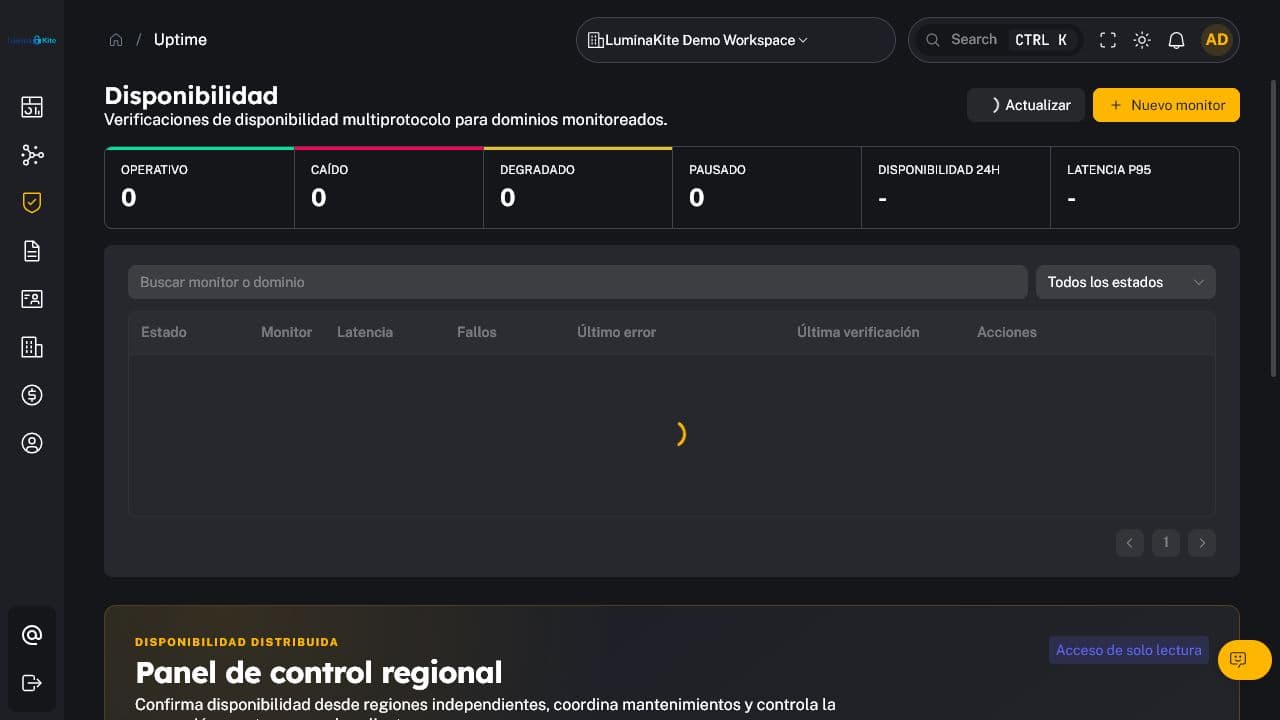Click the Último error column header
The width and height of the screenshot is (1280, 720).
coord(617,332)
